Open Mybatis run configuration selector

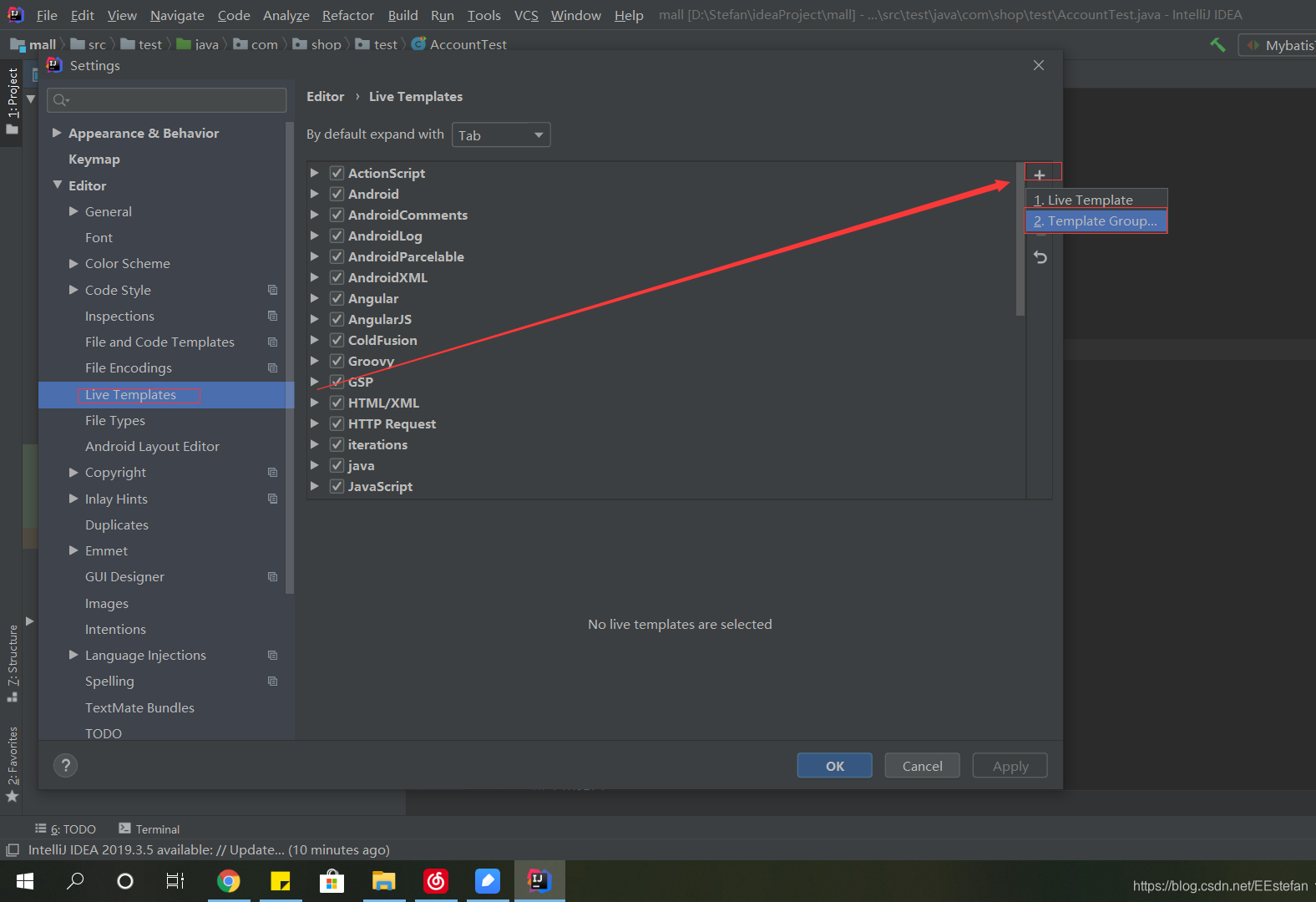tap(1278, 45)
